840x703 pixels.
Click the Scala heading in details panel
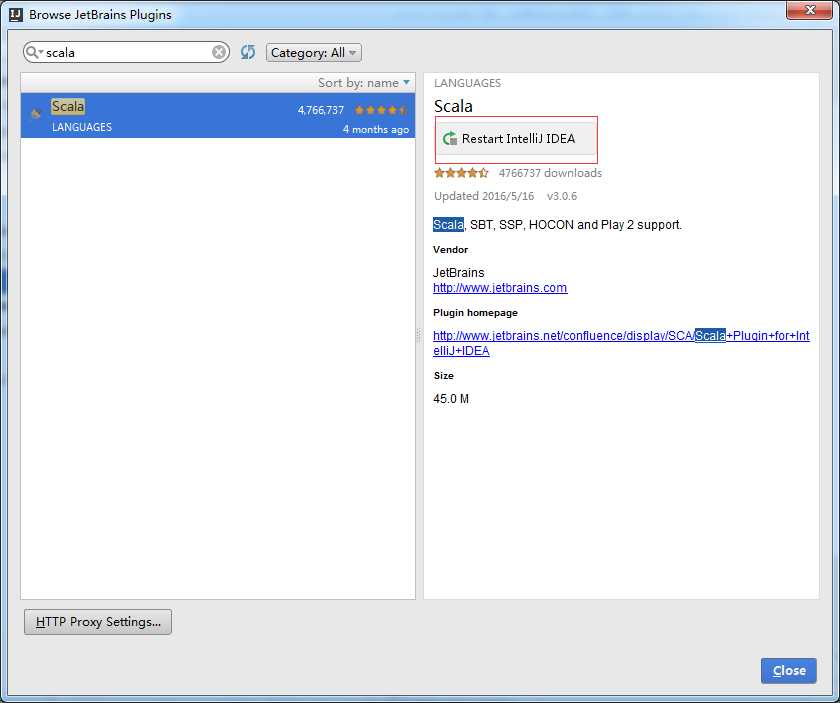453,106
